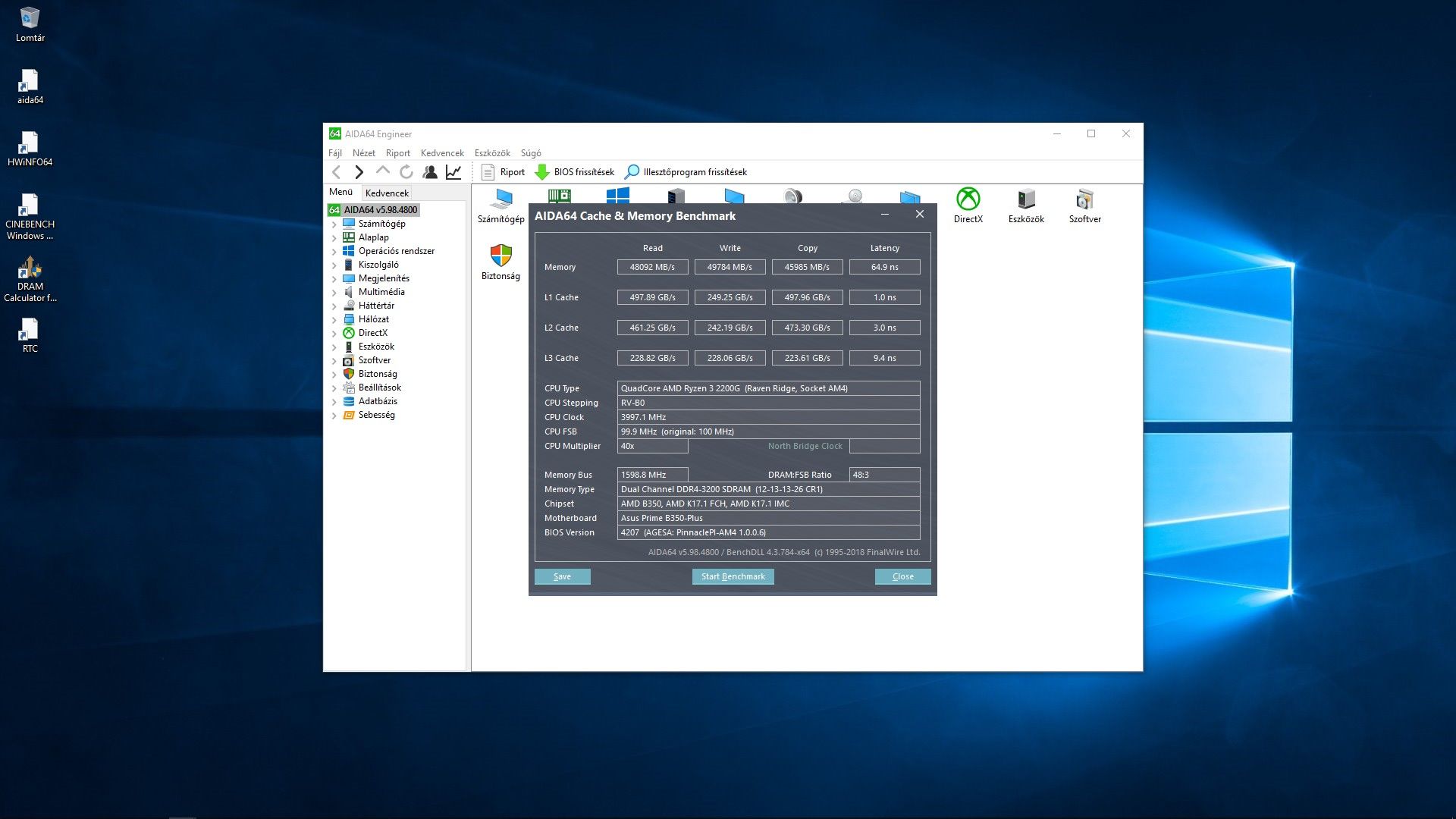Open the Súgó menu

pos(531,153)
